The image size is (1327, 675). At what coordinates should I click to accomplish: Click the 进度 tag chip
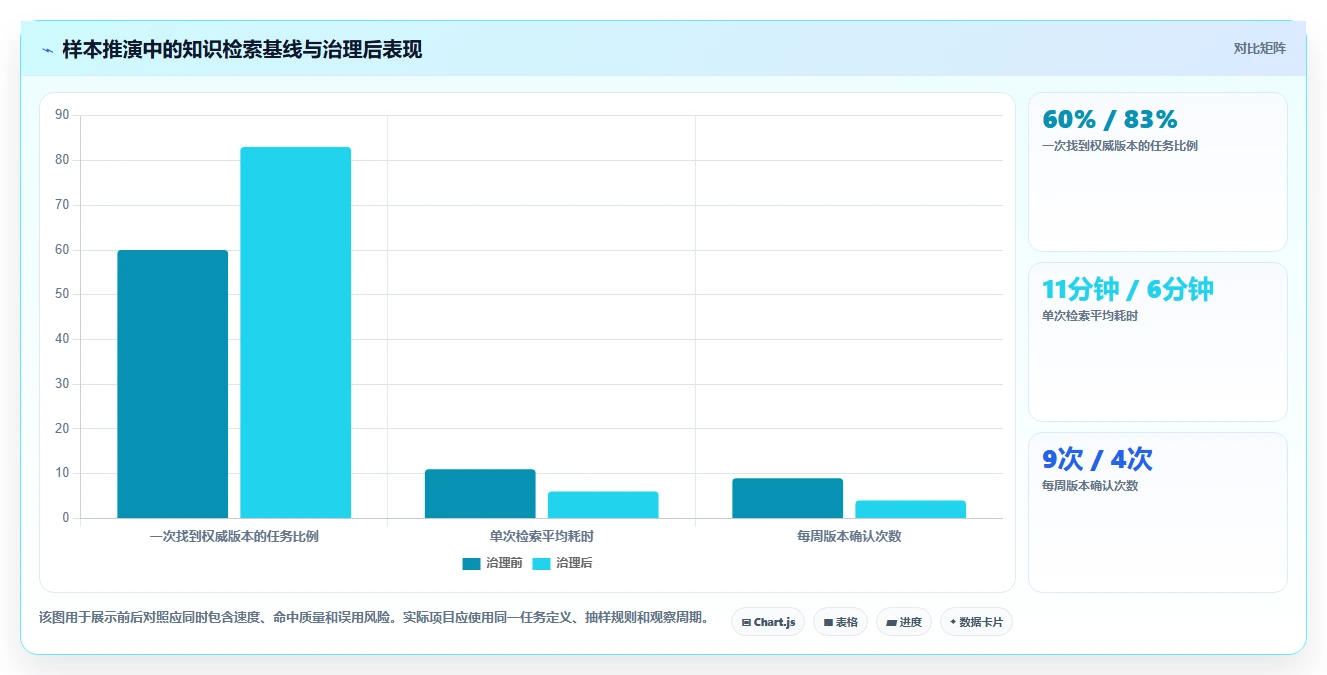[x=904, y=622]
